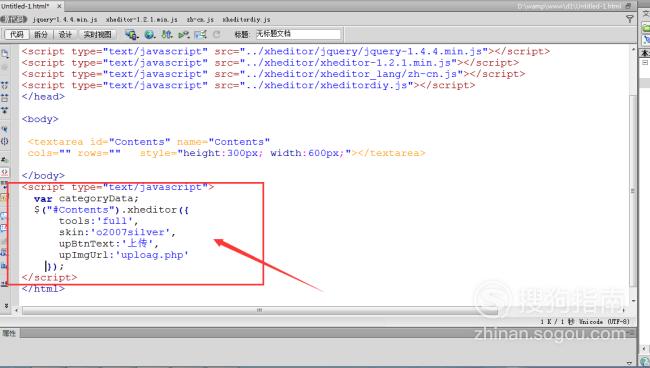Click the code view vertical scroll up arrow

633,49
